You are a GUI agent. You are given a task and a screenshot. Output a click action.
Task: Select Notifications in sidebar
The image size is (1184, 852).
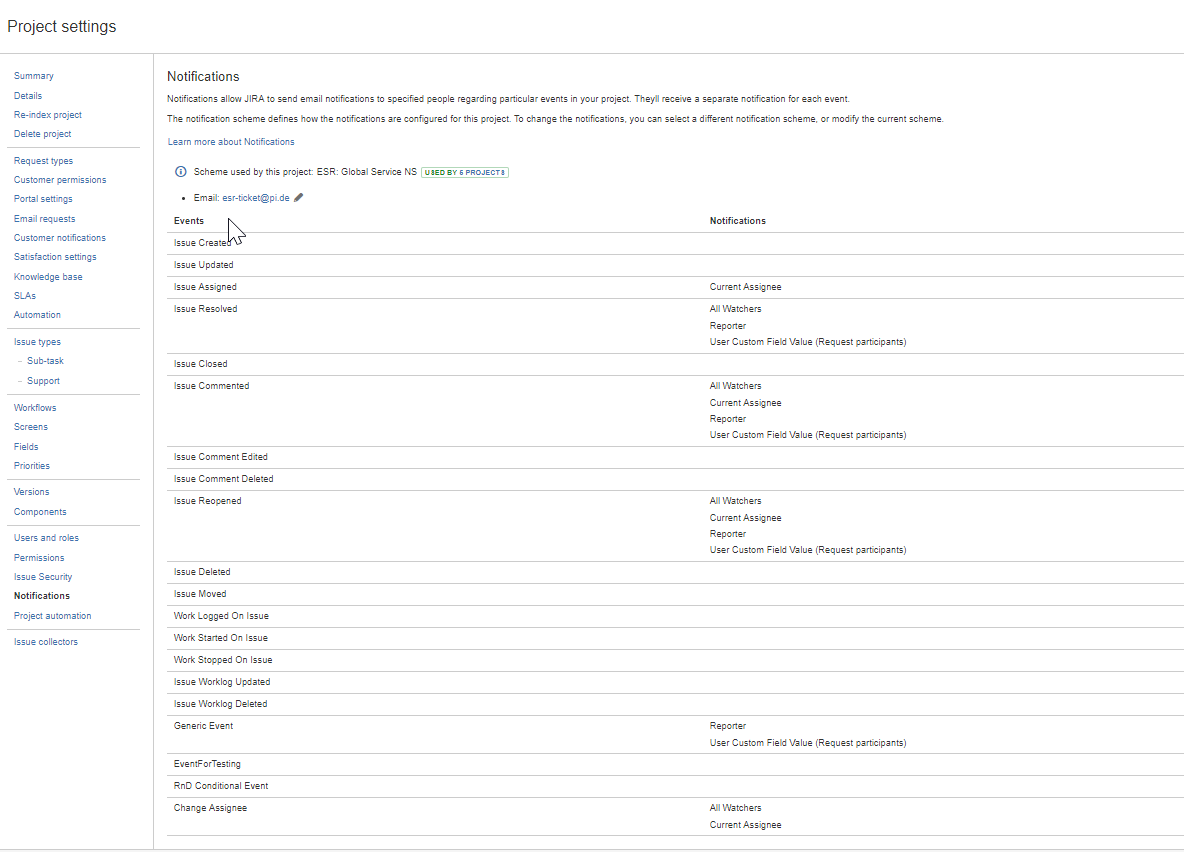click(x=42, y=596)
